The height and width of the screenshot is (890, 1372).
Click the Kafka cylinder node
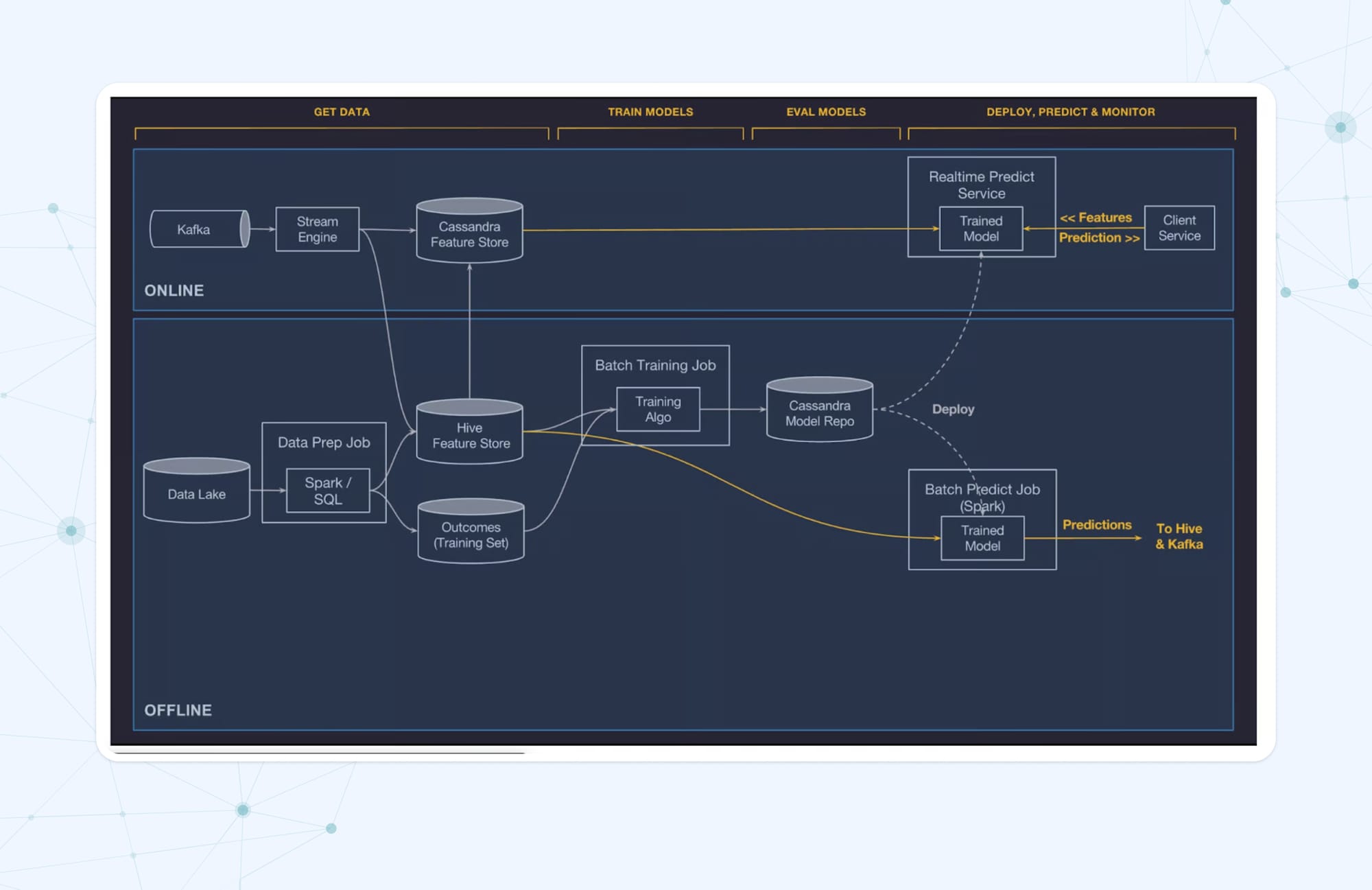point(200,229)
